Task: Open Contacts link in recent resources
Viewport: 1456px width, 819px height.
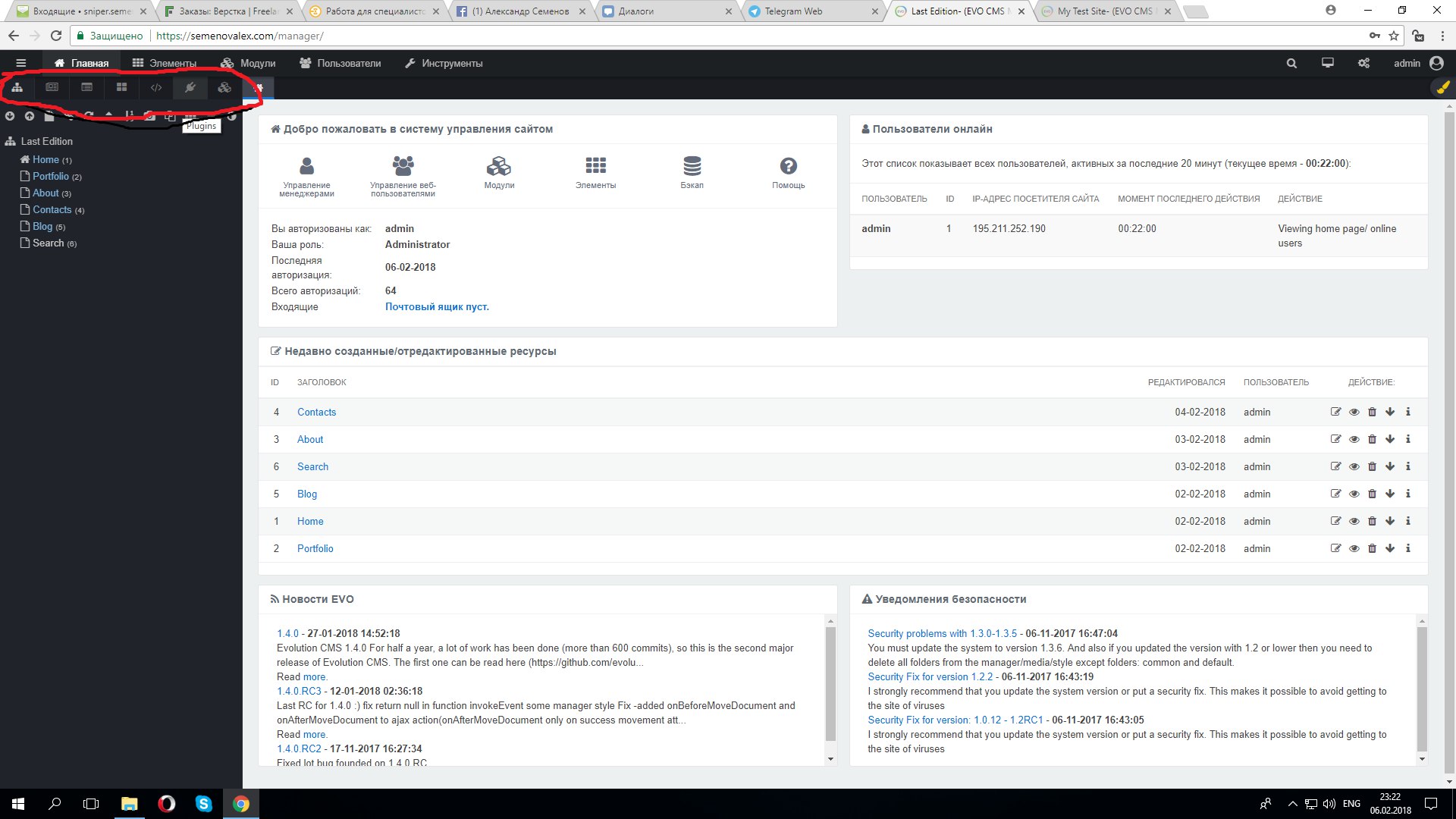Action: (x=316, y=412)
